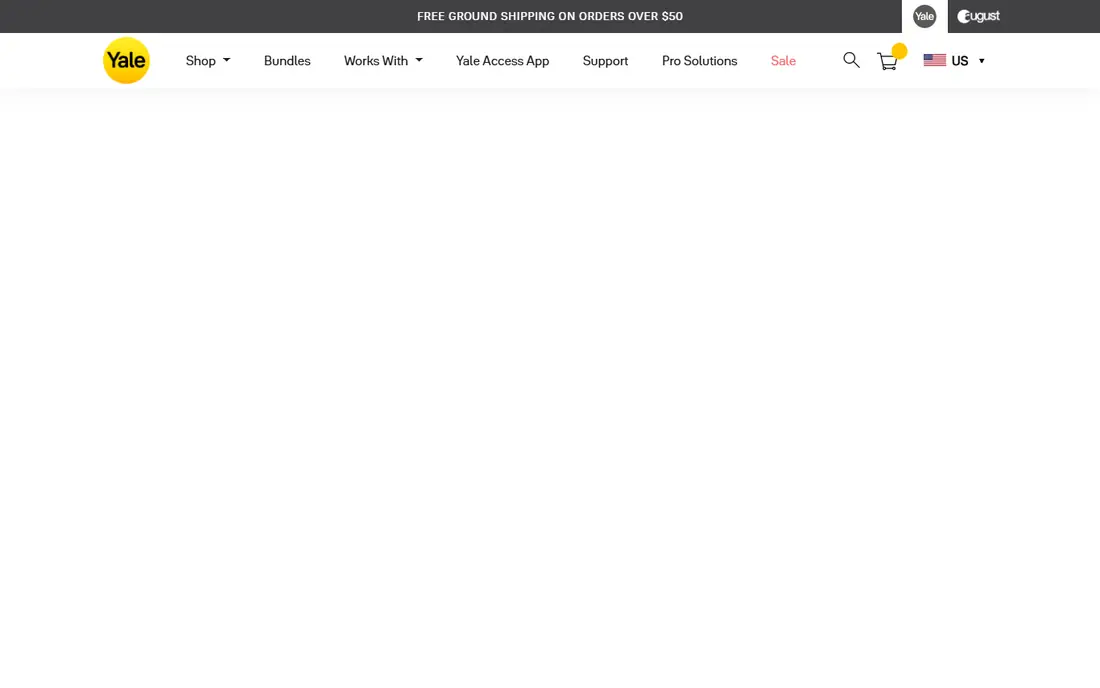Click the yellow Yale logo
This screenshot has width=1100, height=688.
126,60
